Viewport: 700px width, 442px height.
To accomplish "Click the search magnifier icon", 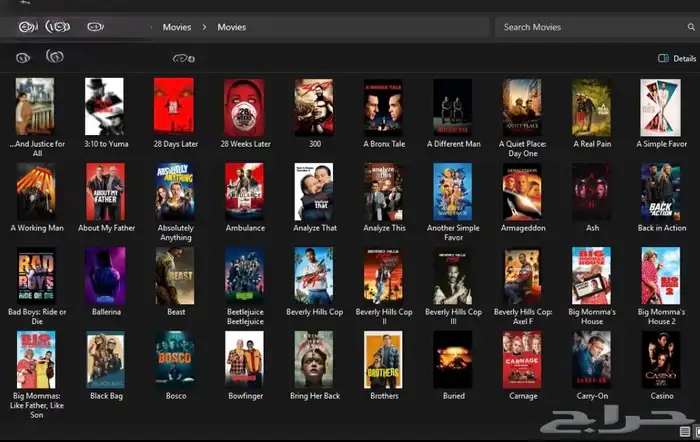I will 691,27.
